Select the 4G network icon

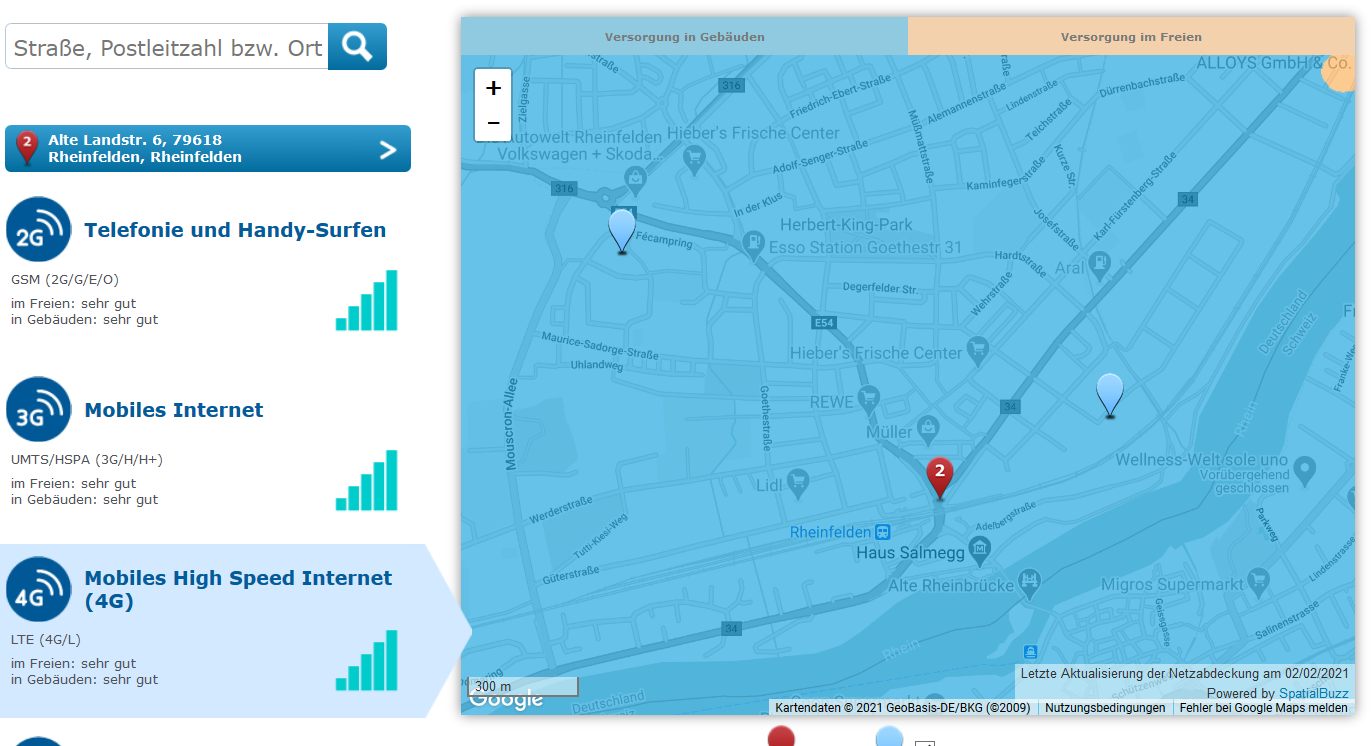tap(39, 589)
